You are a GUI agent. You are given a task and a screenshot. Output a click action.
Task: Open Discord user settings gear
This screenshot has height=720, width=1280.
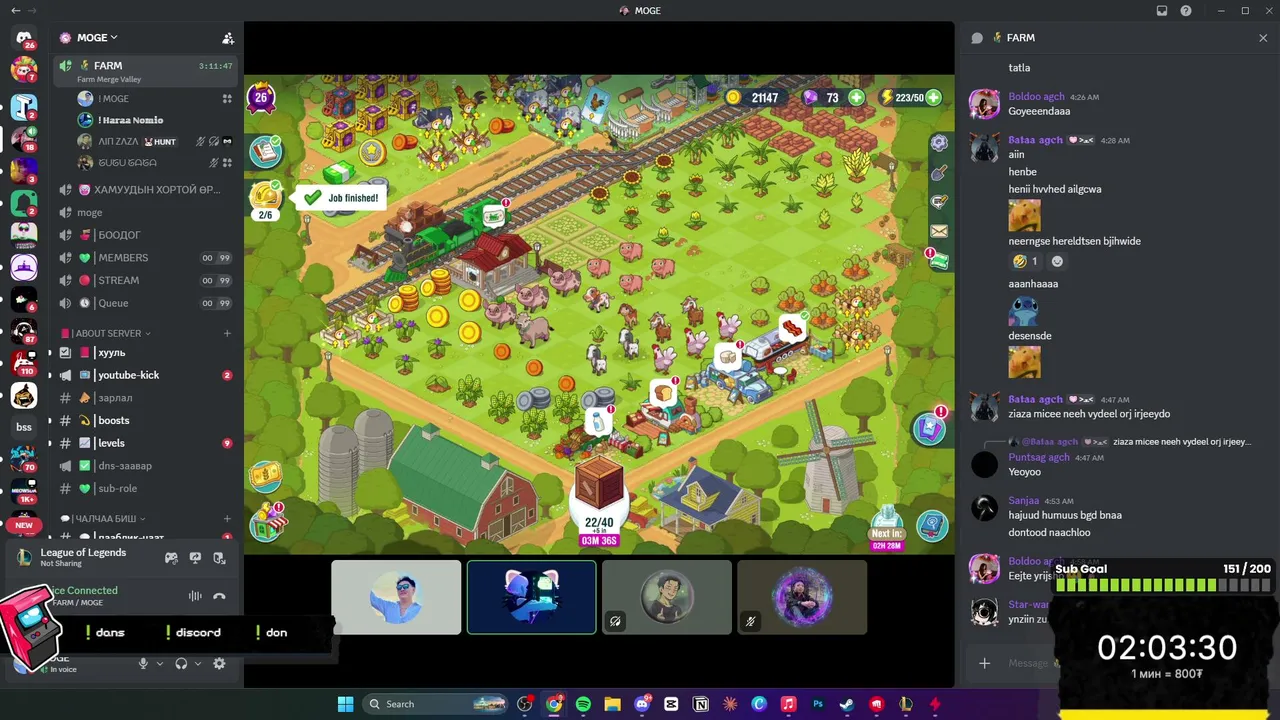click(x=219, y=664)
